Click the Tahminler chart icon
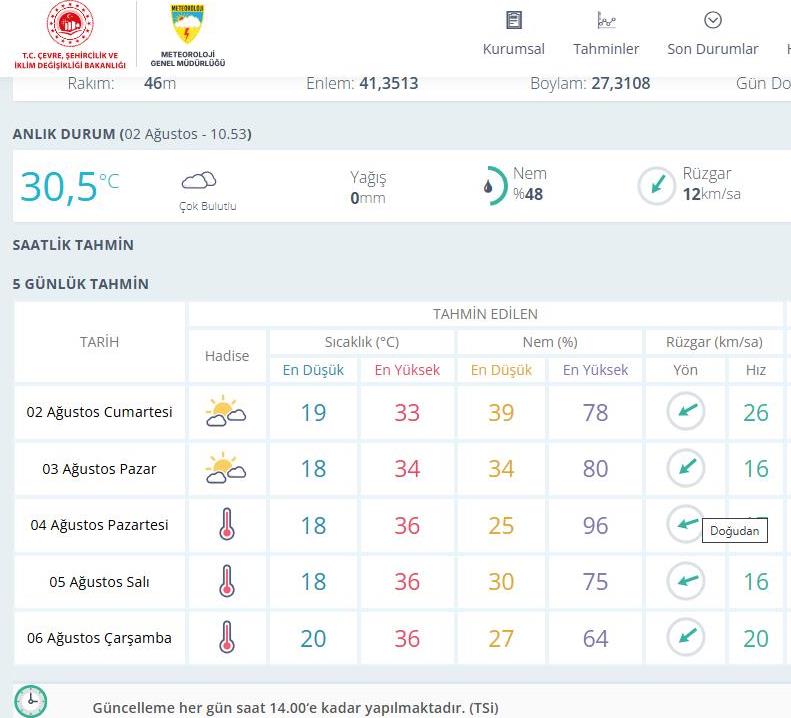 point(606,20)
